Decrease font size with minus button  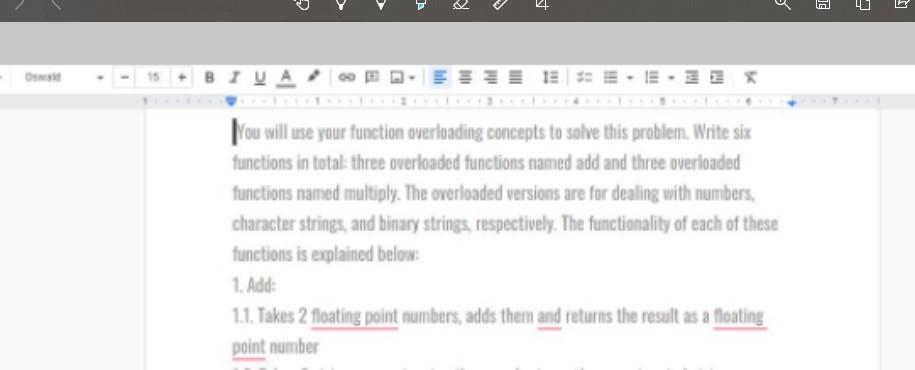pyautogui.click(x=124, y=77)
